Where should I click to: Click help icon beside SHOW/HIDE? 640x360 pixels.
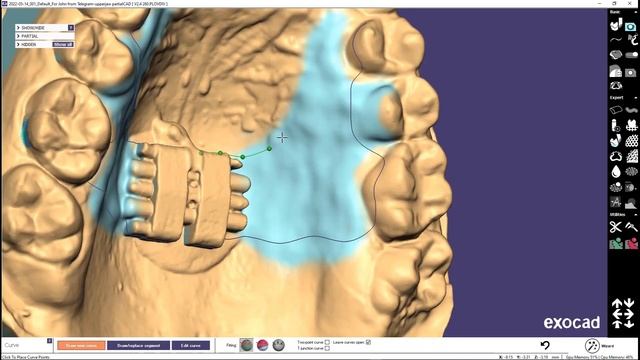click(71, 28)
